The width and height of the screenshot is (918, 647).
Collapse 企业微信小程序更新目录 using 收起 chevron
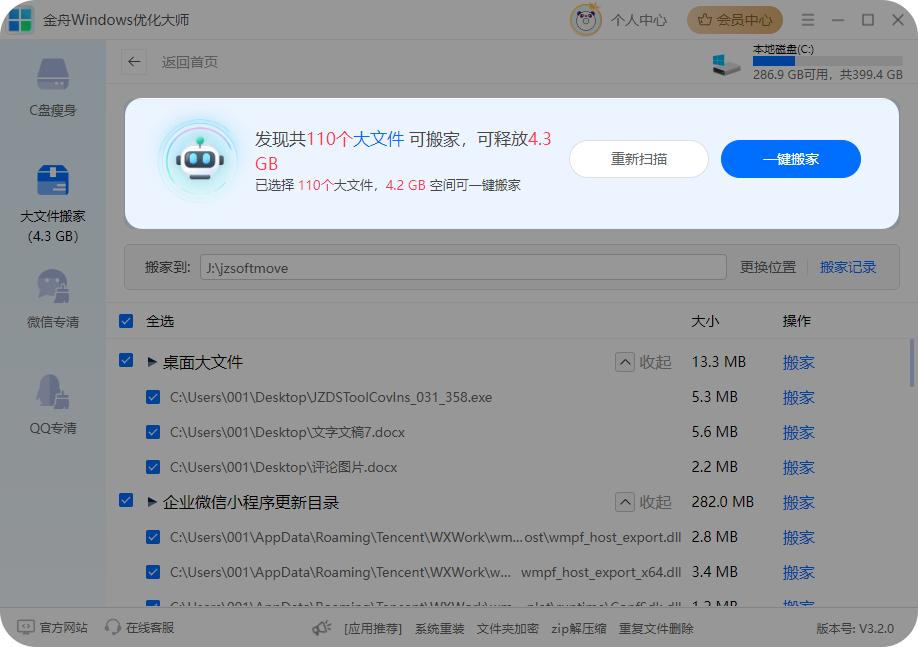[625, 502]
